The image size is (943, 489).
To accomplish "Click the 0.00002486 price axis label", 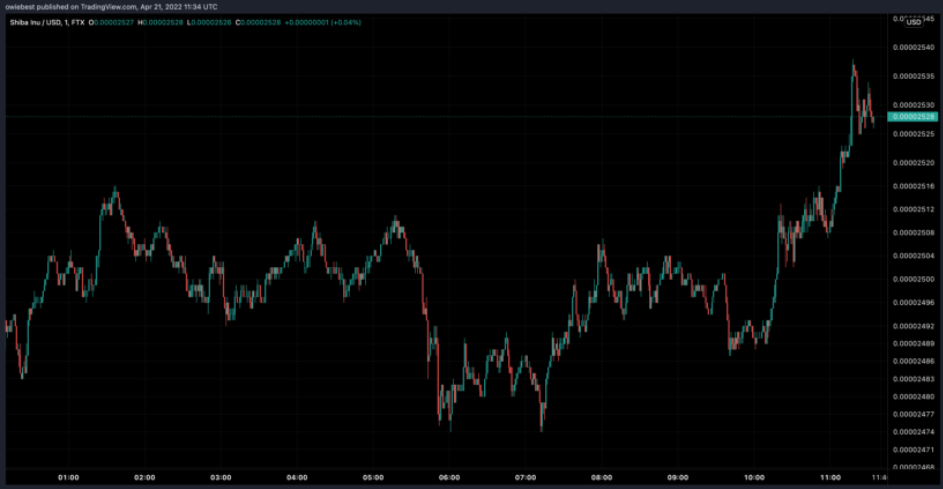I will pyautogui.click(x=914, y=361).
